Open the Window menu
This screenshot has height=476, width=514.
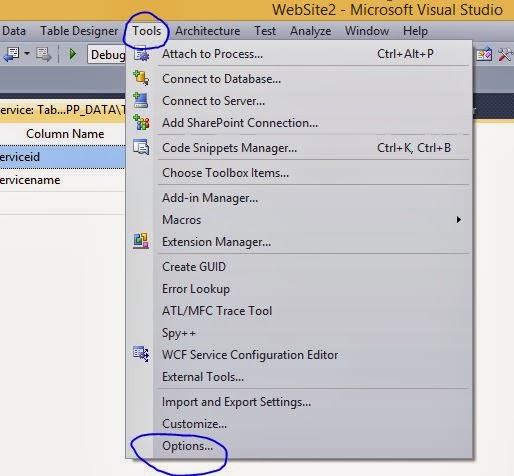tap(367, 31)
